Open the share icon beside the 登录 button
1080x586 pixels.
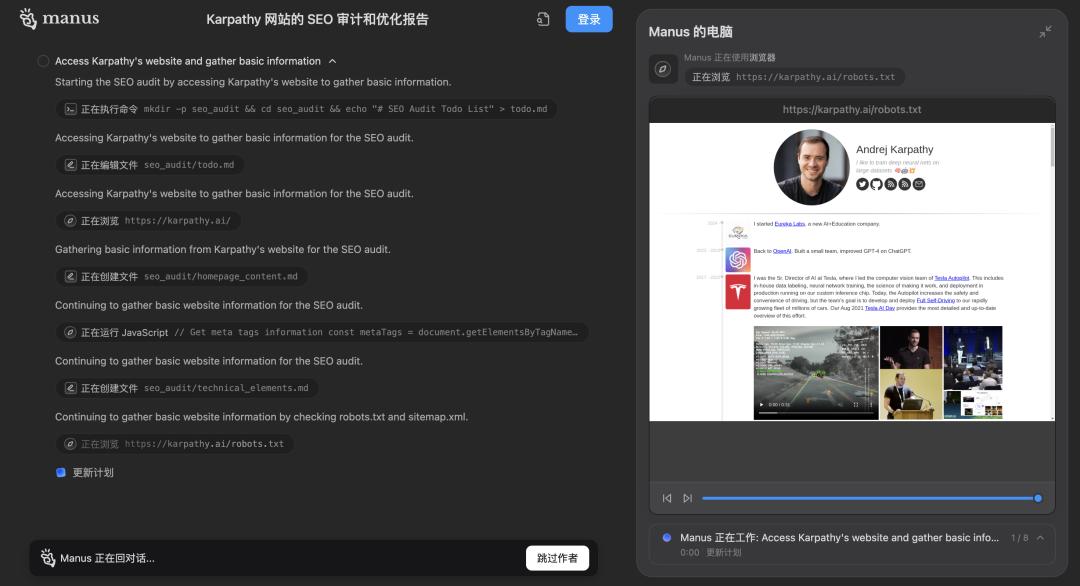543,18
